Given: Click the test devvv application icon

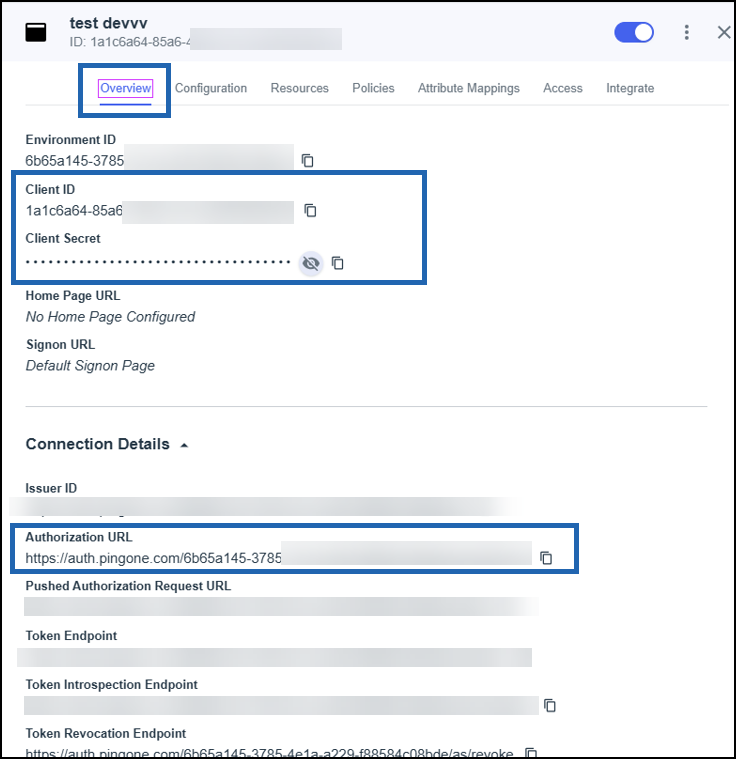Looking at the screenshot, I should pos(36,32).
